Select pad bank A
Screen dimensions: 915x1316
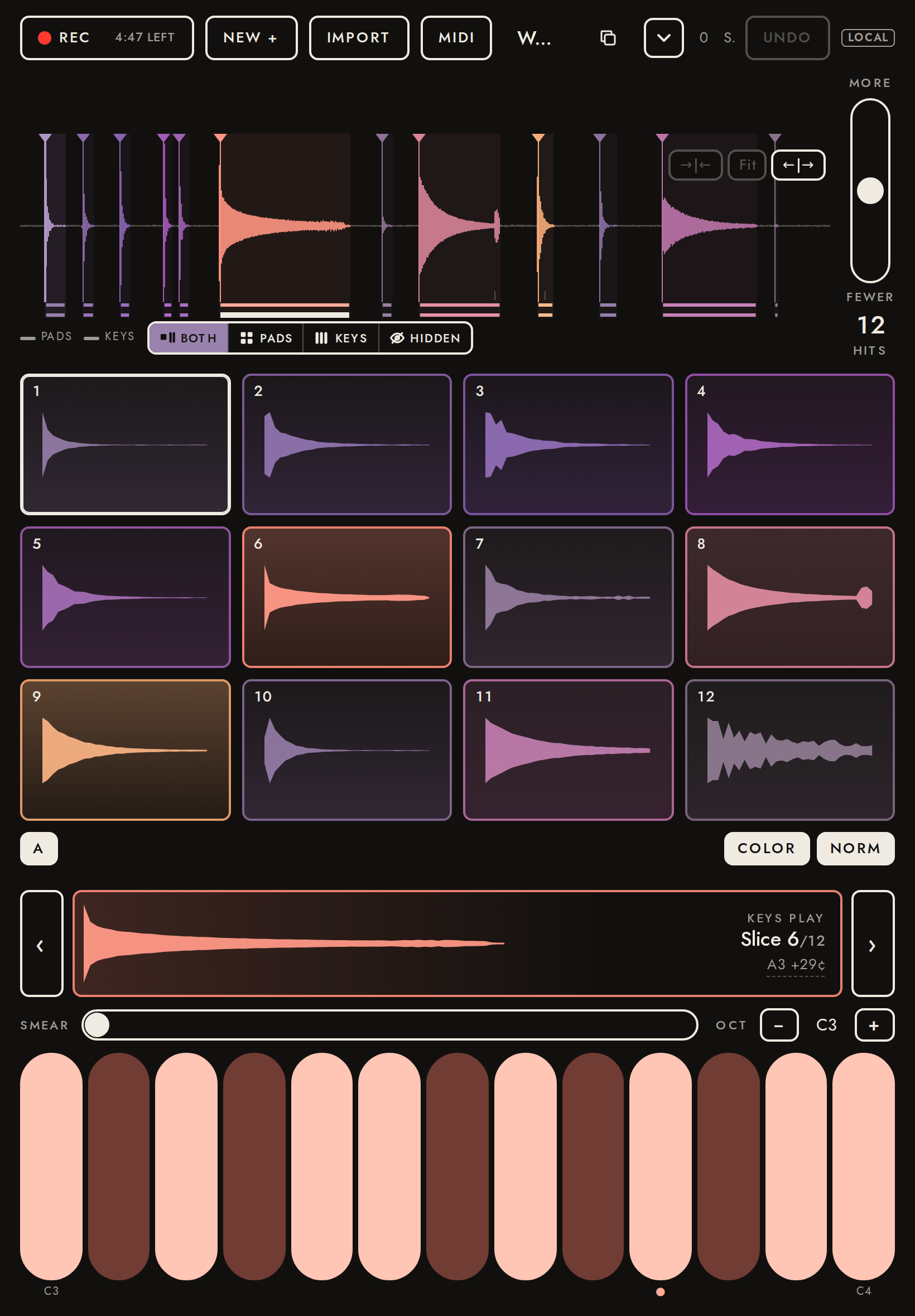[39, 849]
